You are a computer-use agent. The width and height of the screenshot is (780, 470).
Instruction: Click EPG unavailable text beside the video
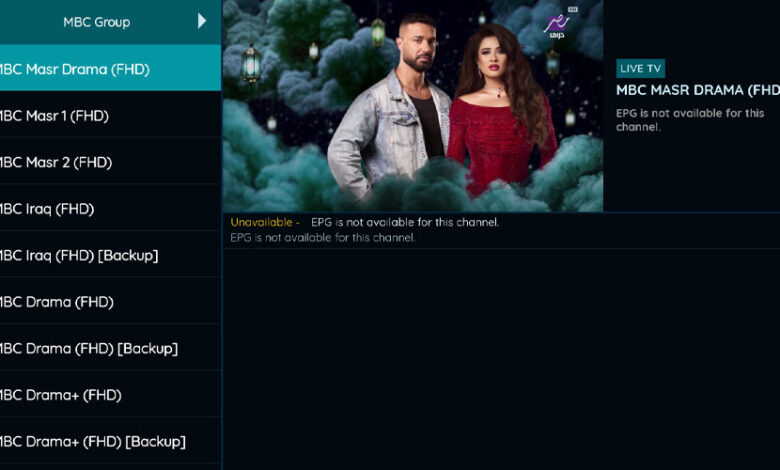690,120
